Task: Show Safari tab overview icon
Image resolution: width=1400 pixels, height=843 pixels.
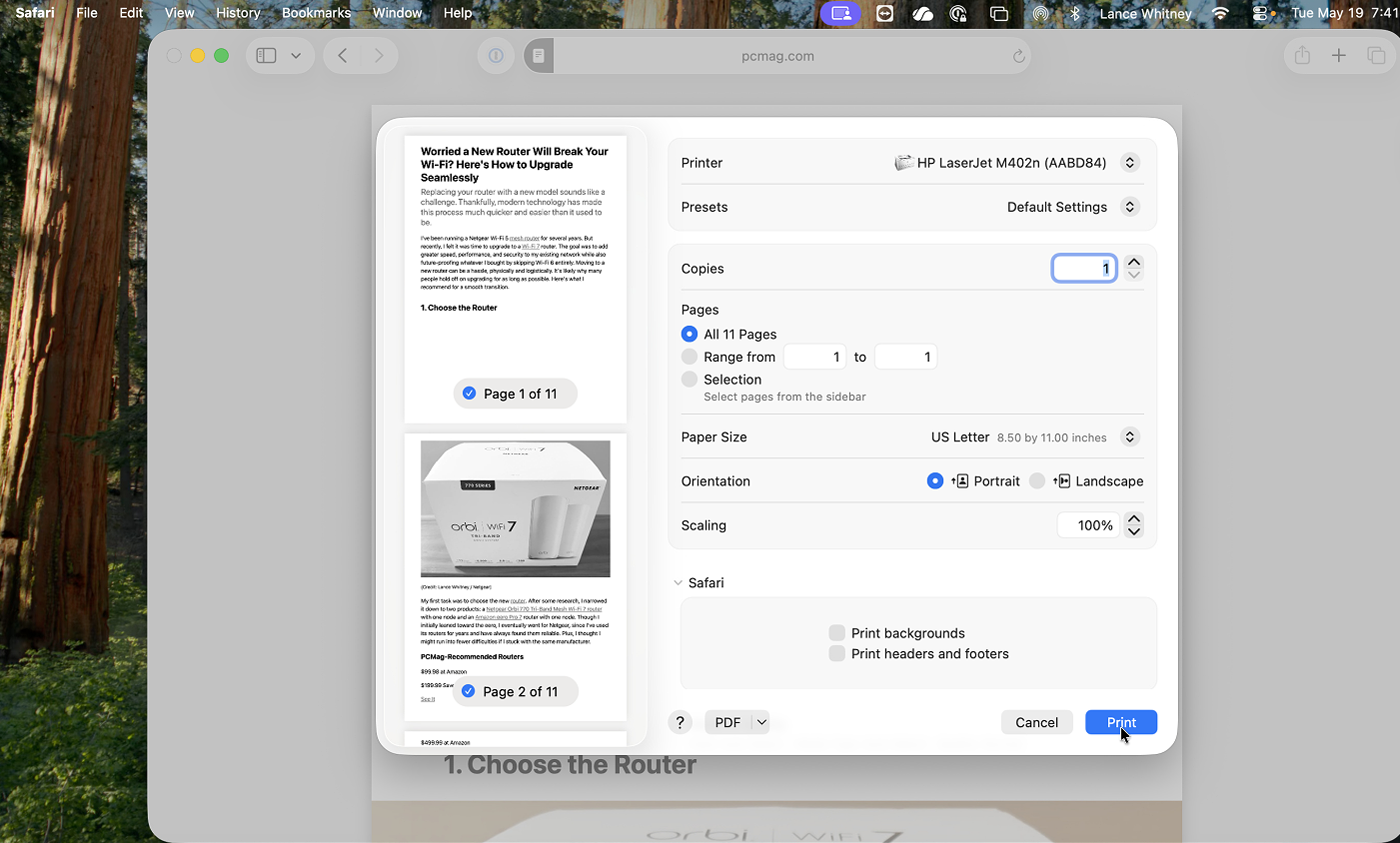Action: point(1376,56)
